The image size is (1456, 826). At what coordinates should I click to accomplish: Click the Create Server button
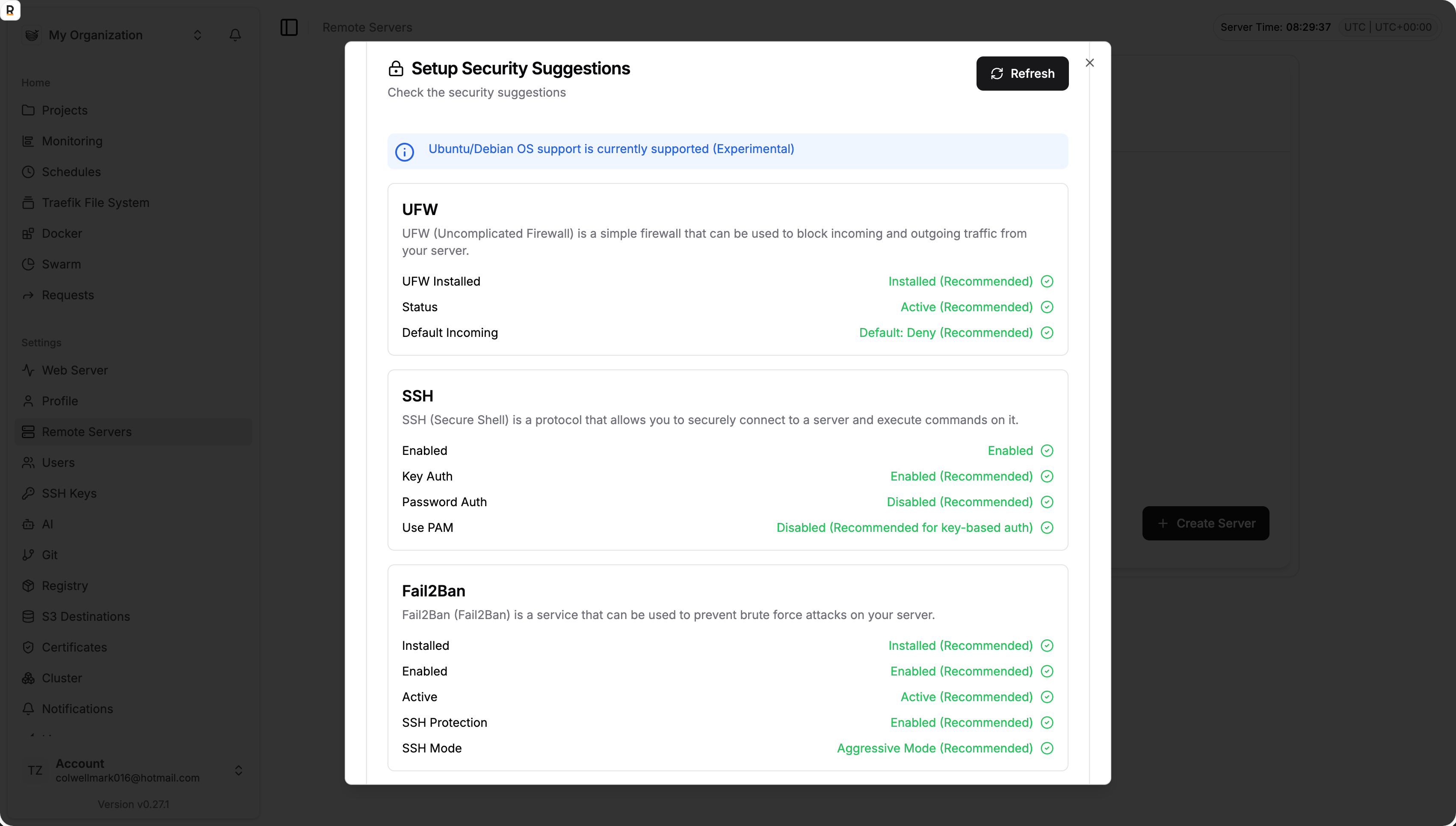pyautogui.click(x=1205, y=523)
